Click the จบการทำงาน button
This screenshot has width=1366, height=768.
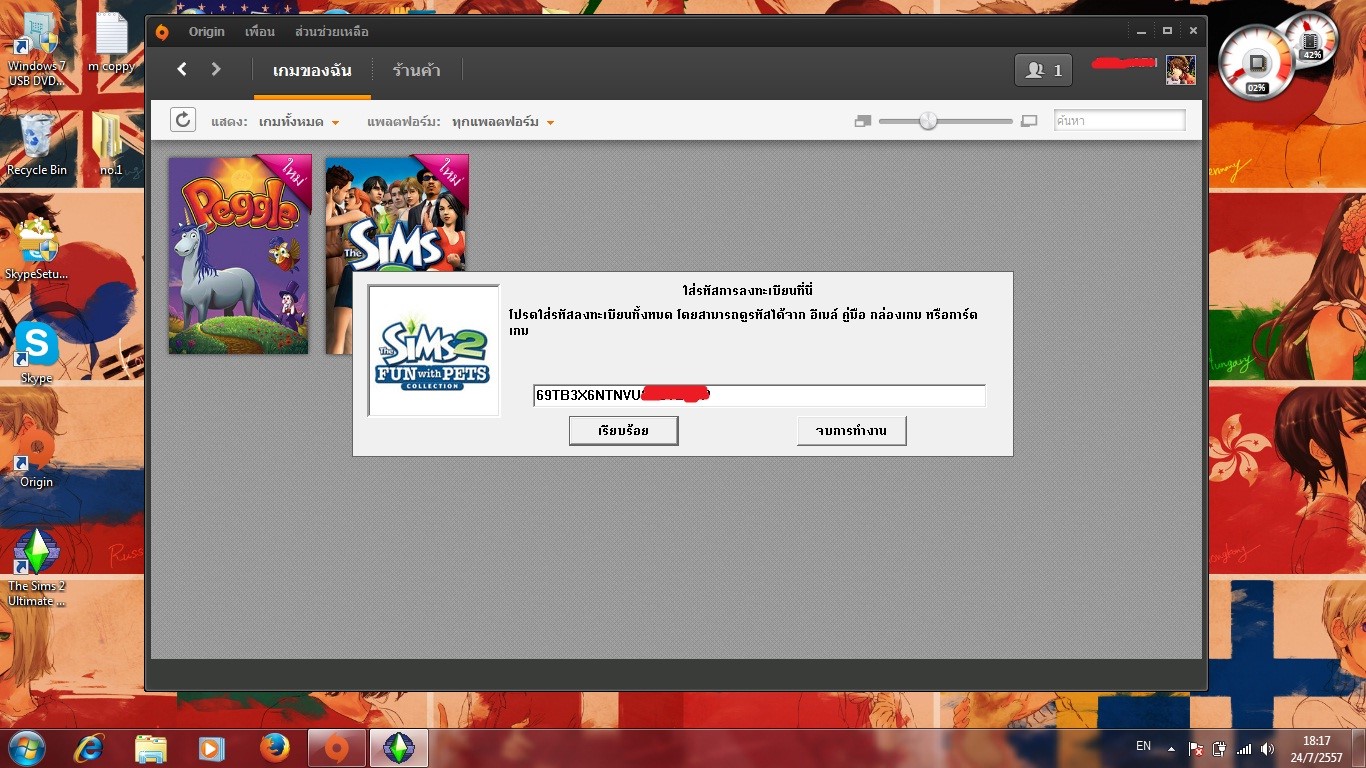click(x=852, y=431)
